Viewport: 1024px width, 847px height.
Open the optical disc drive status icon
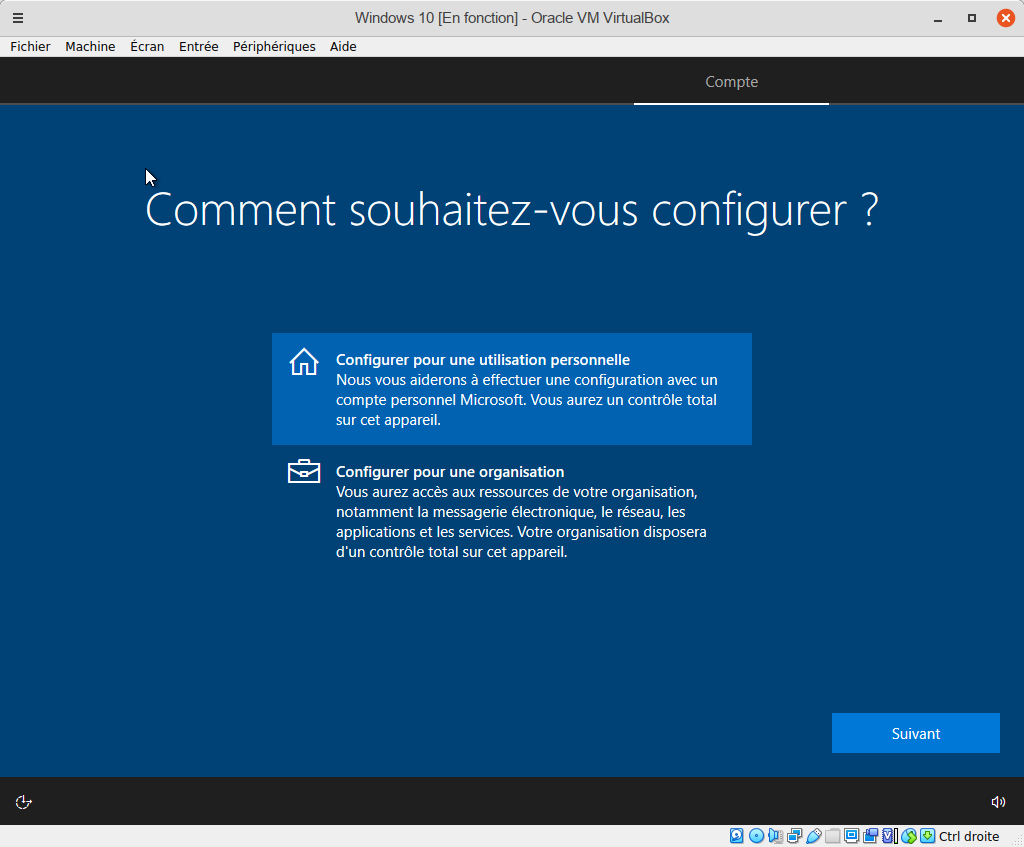click(756, 836)
